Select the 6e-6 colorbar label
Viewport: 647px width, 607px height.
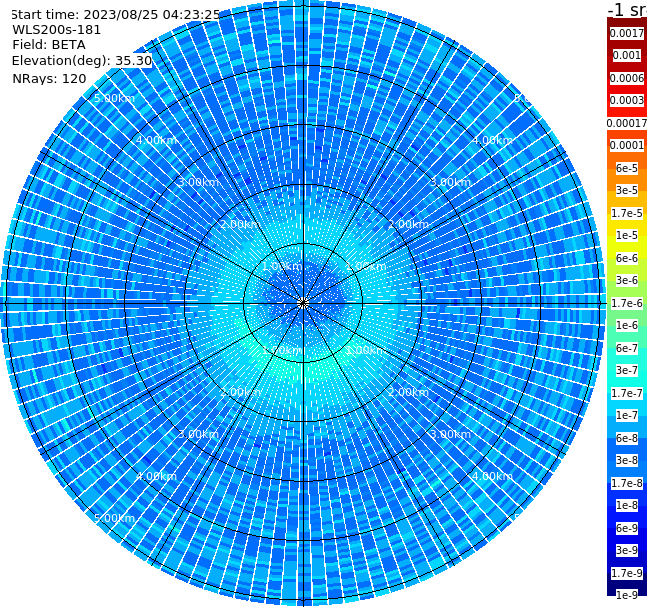pyautogui.click(x=627, y=258)
